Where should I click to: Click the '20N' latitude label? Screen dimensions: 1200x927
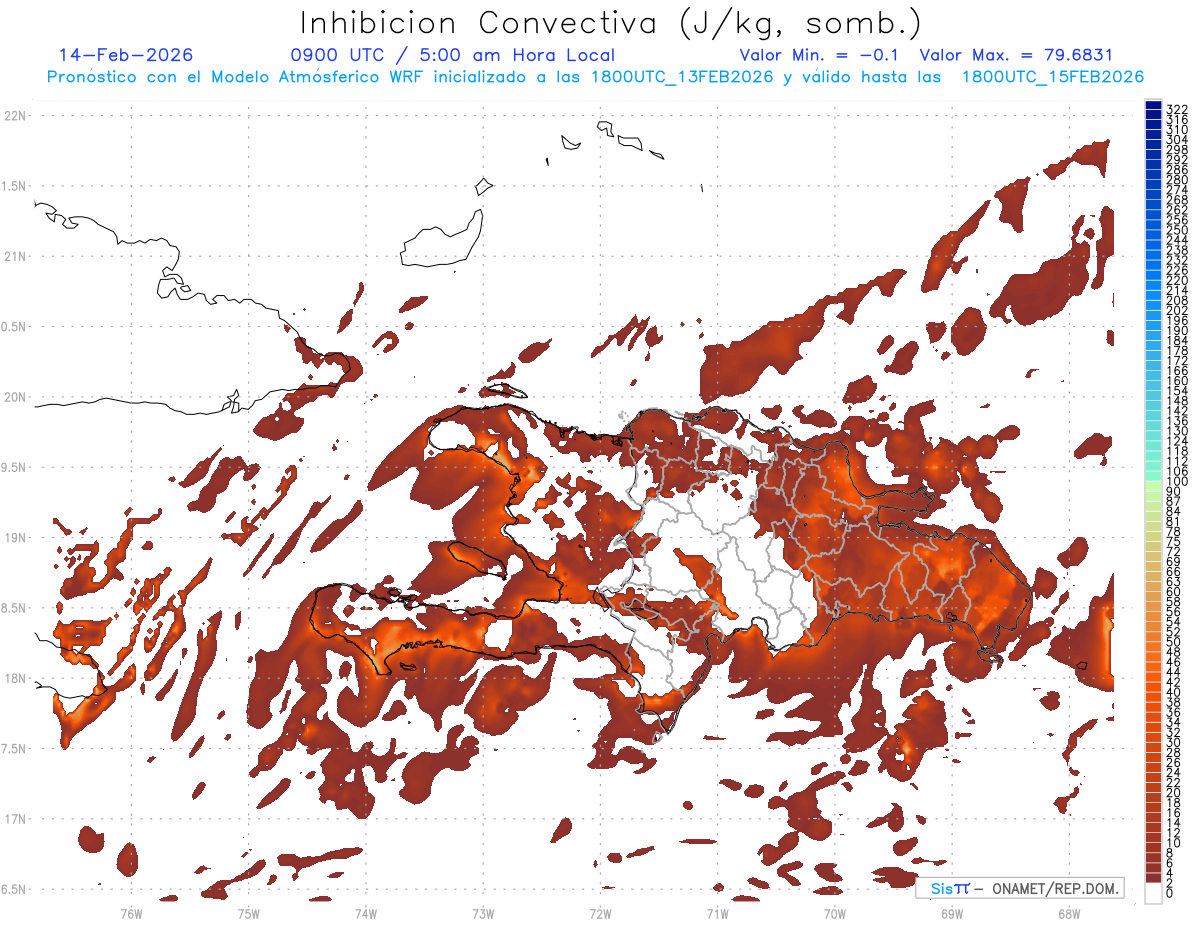coord(15,397)
